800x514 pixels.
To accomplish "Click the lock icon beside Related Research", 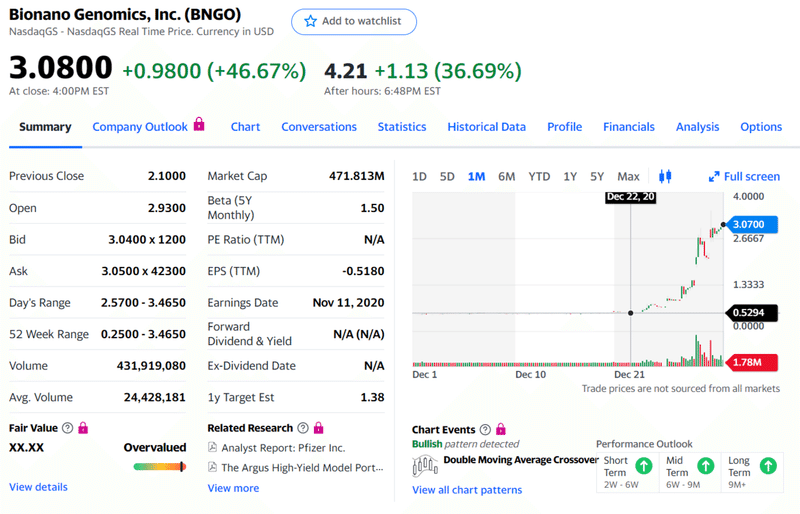I will coord(318,428).
